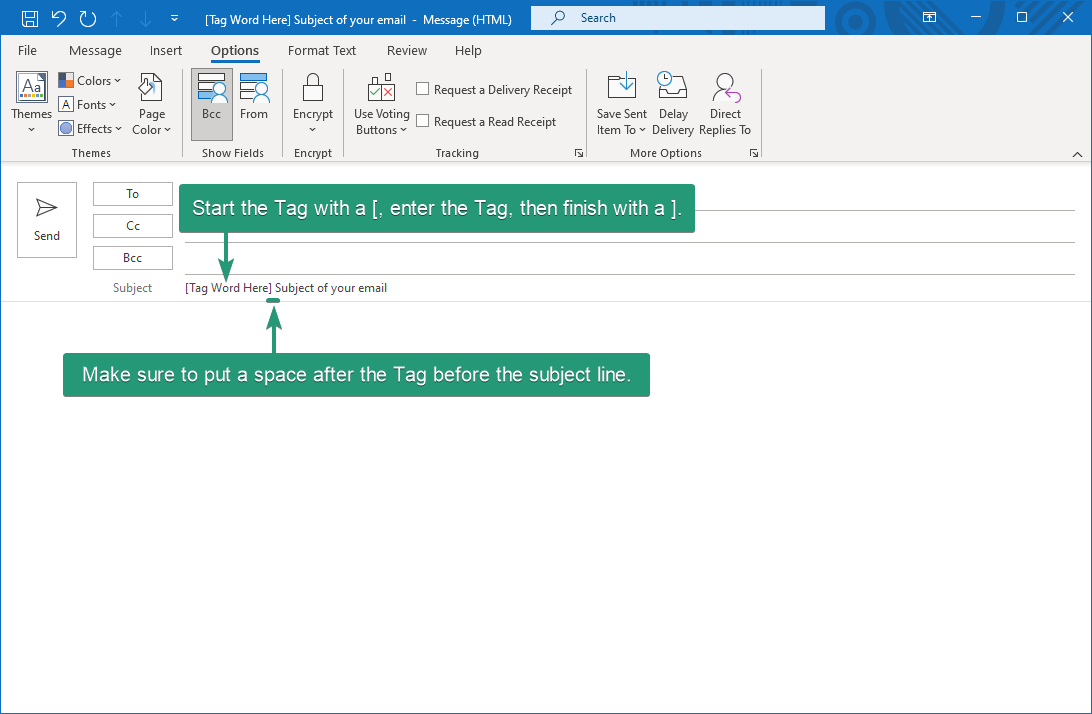1092x714 pixels.
Task: Switch to the Format Text tab
Action: click(x=322, y=51)
